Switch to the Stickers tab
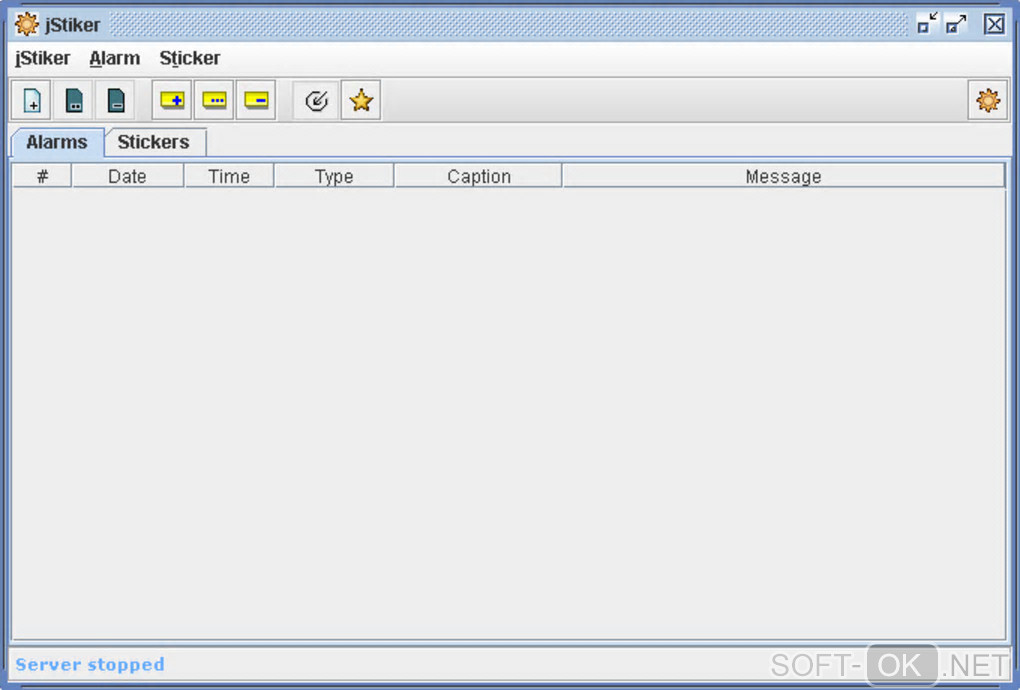This screenshot has width=1020, height=690. pos(154,142)
